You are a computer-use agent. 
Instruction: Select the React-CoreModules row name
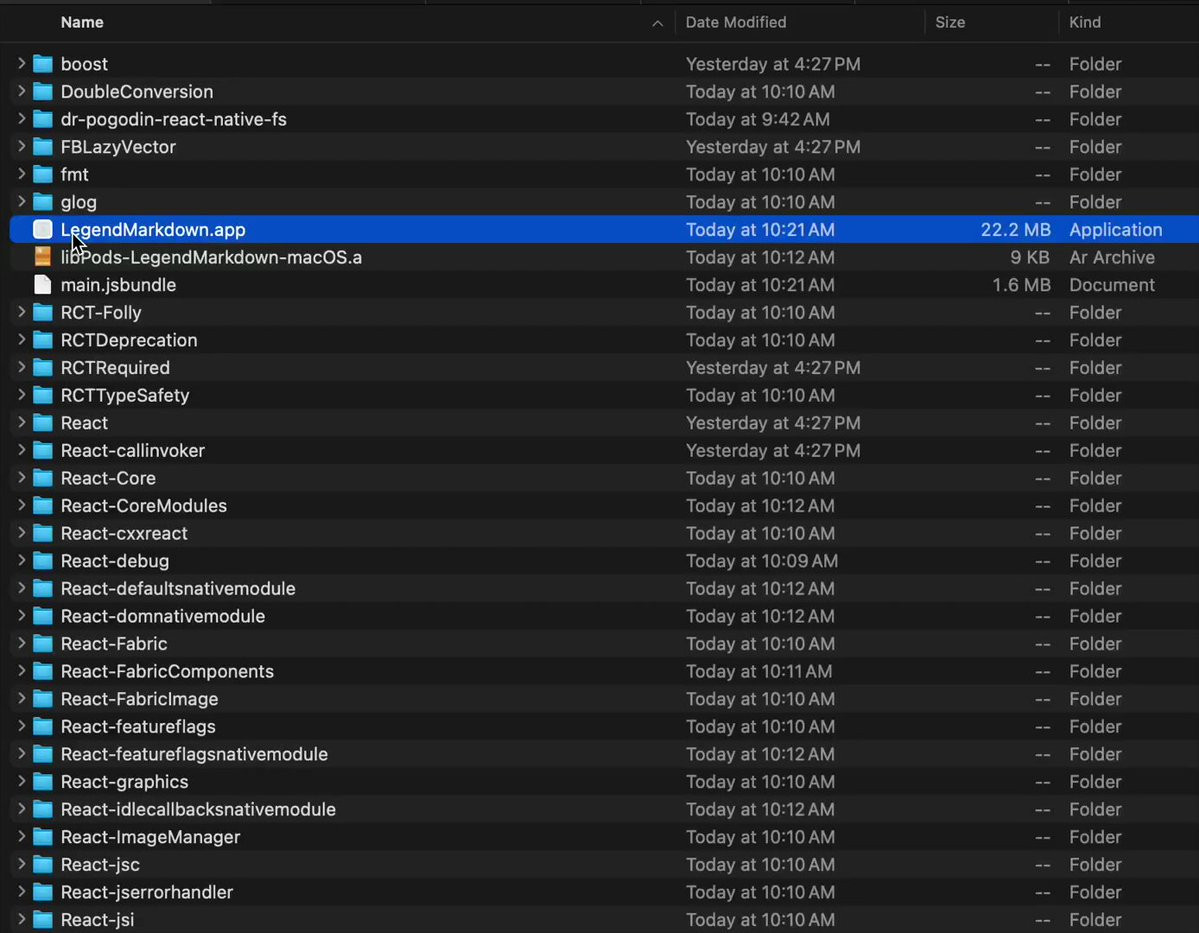click(x=144, y=506)
